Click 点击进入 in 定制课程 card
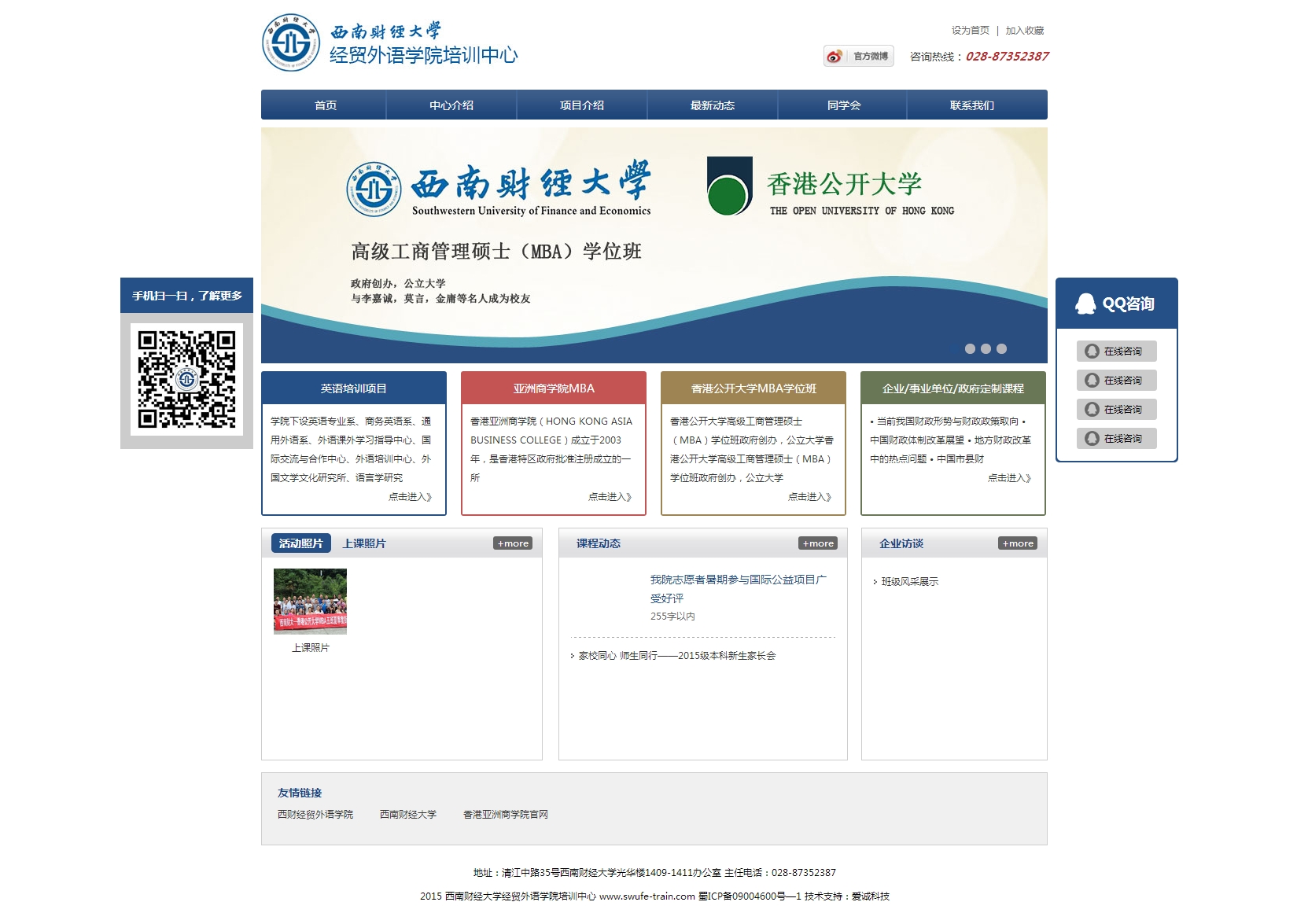Viewport: 1308px width, 924px height. point(1010,478)
